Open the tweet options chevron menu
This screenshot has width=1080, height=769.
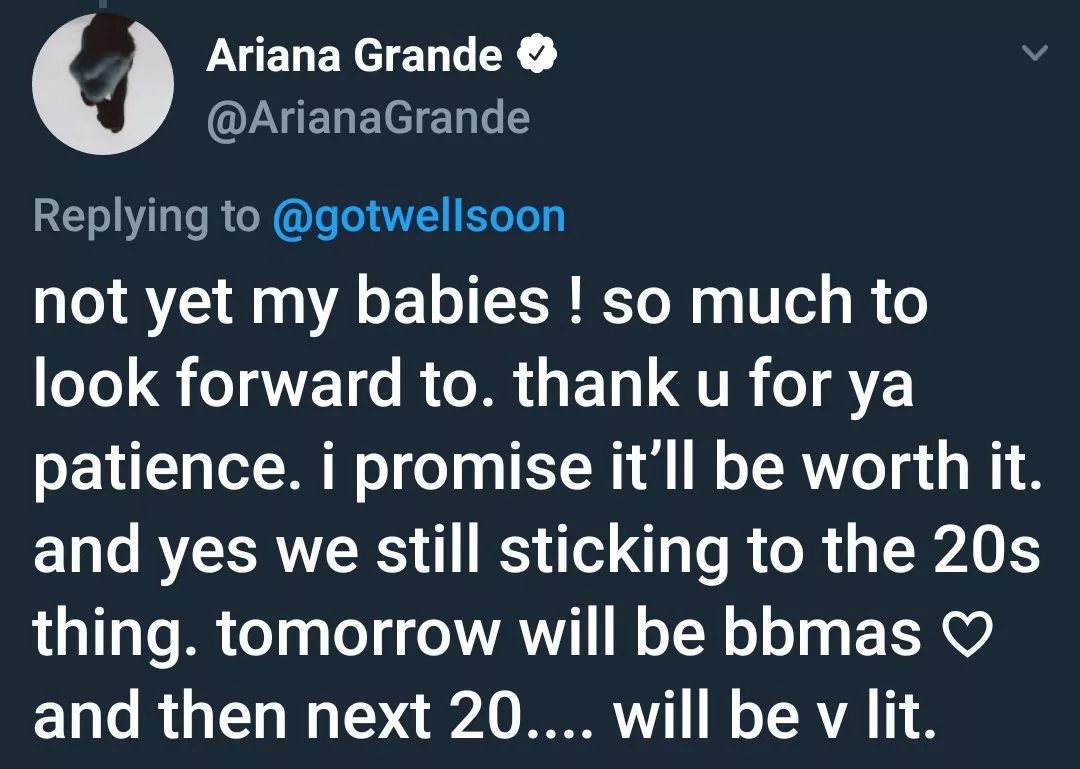coord(1035,53)
